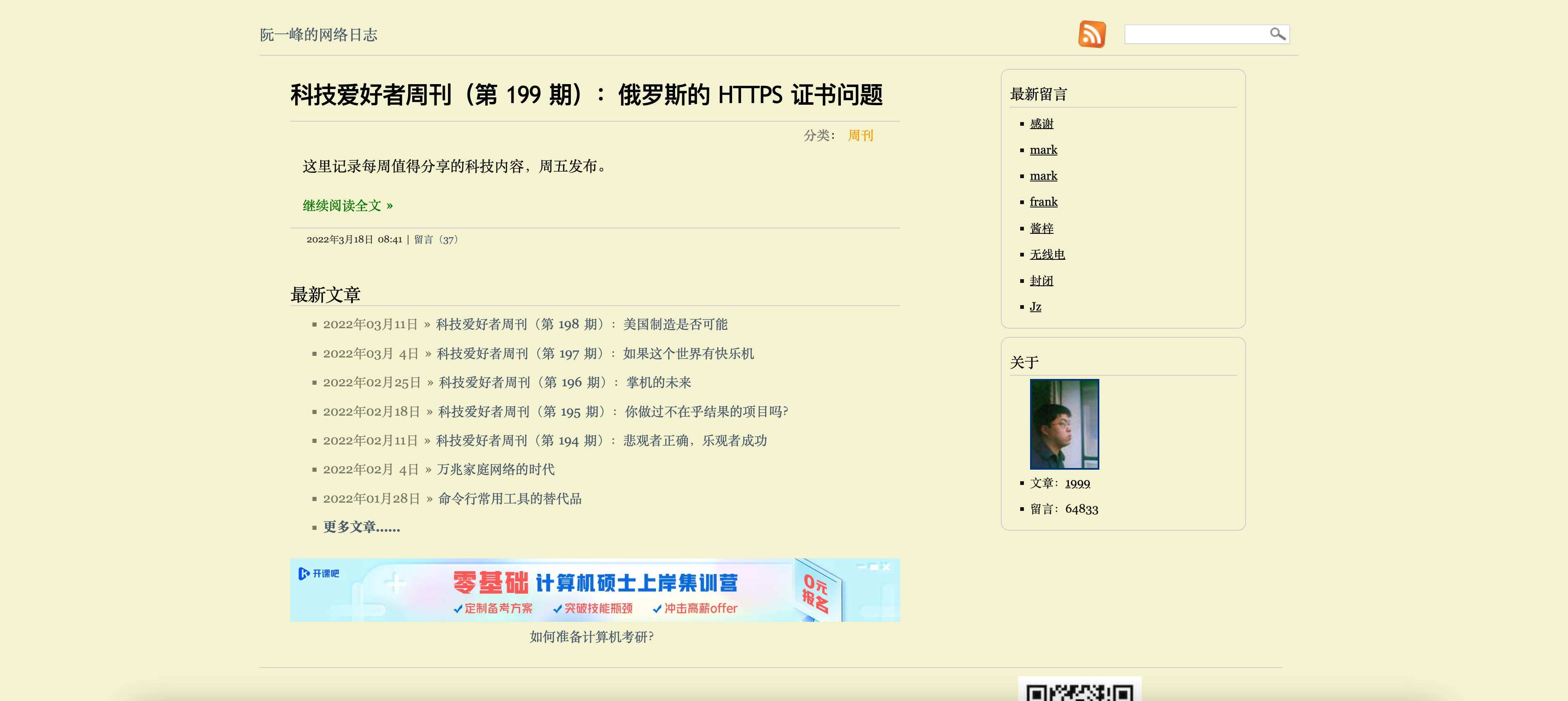Click the author profile photo
1568x701 pixels.
pos(1064,424)
